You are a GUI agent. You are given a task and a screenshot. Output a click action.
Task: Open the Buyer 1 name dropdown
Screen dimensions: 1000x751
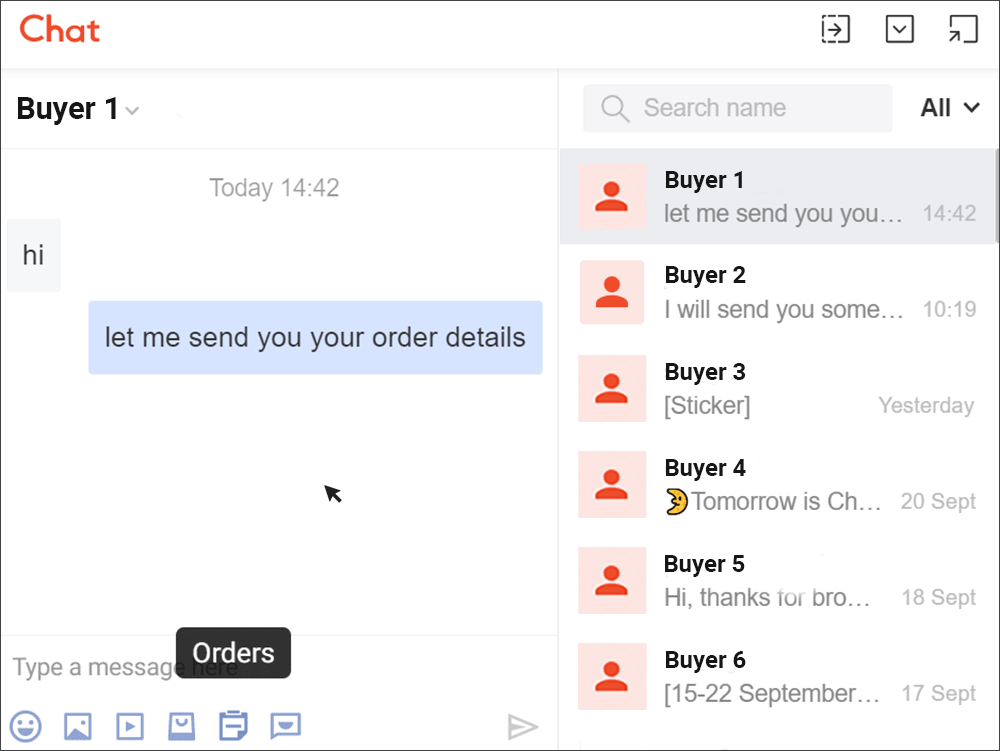pos(131,111)
